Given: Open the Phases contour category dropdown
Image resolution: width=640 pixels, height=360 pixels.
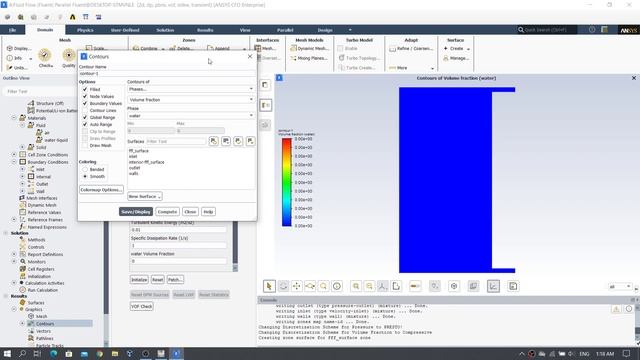Looking at the screenshot, I should (191, 89).
